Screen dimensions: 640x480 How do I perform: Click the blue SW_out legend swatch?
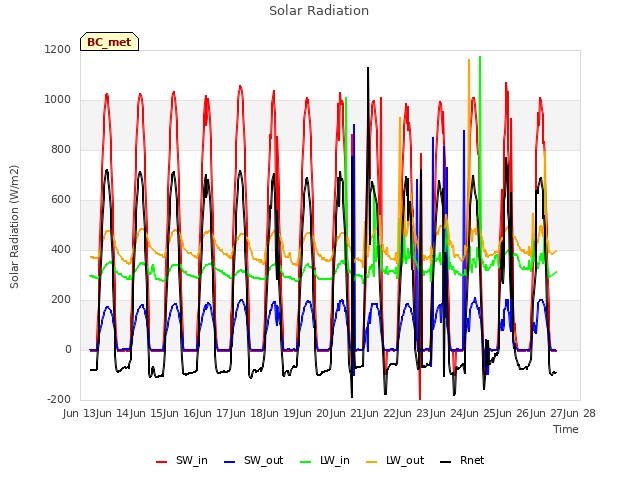click(x=230, y=462)
